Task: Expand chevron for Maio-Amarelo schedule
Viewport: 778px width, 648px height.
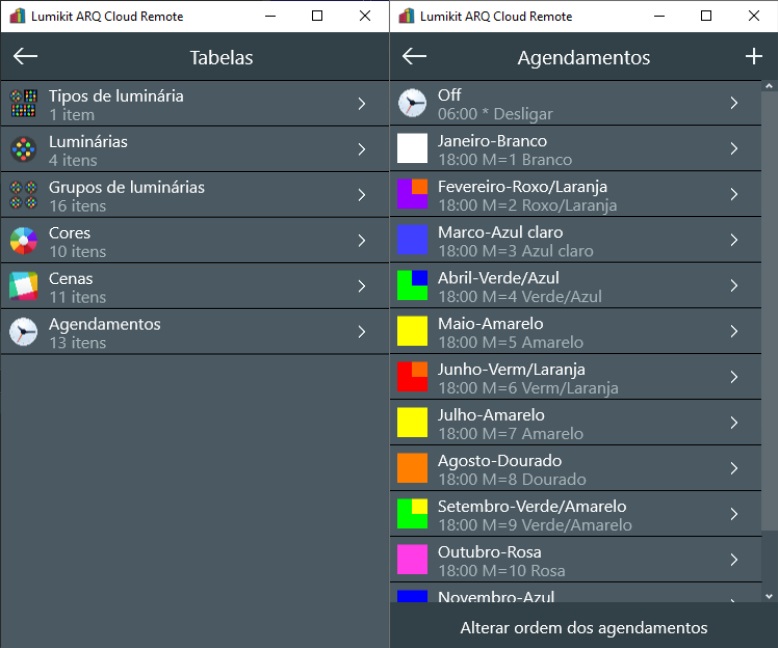Action: click(733, 332)
